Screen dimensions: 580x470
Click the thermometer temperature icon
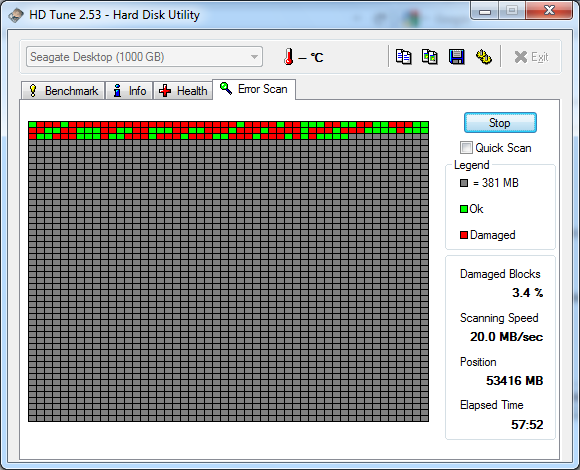coord(289,57)
